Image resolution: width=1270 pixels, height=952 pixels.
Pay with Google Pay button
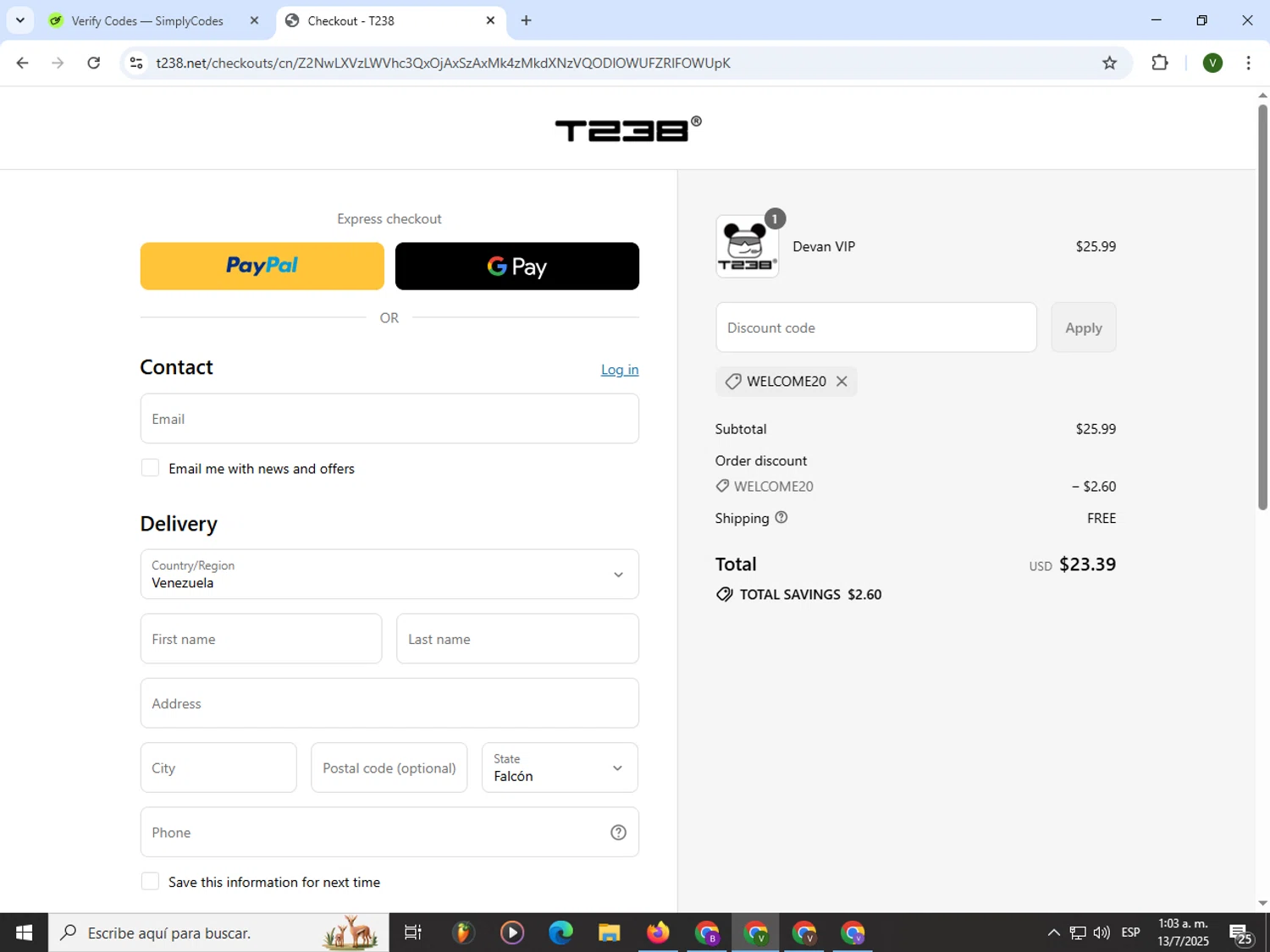pyautogui.click(x=516, y=266)
